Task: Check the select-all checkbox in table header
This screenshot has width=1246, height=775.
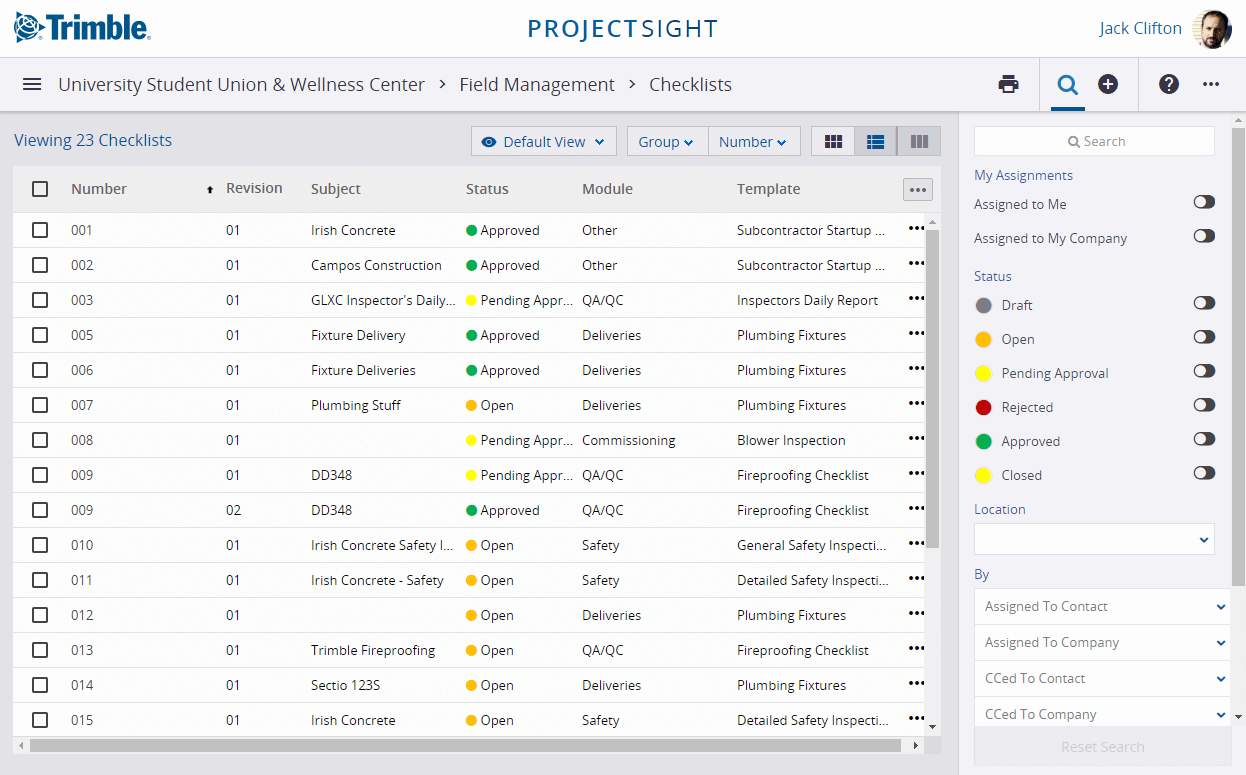Action: pos(40,189)
